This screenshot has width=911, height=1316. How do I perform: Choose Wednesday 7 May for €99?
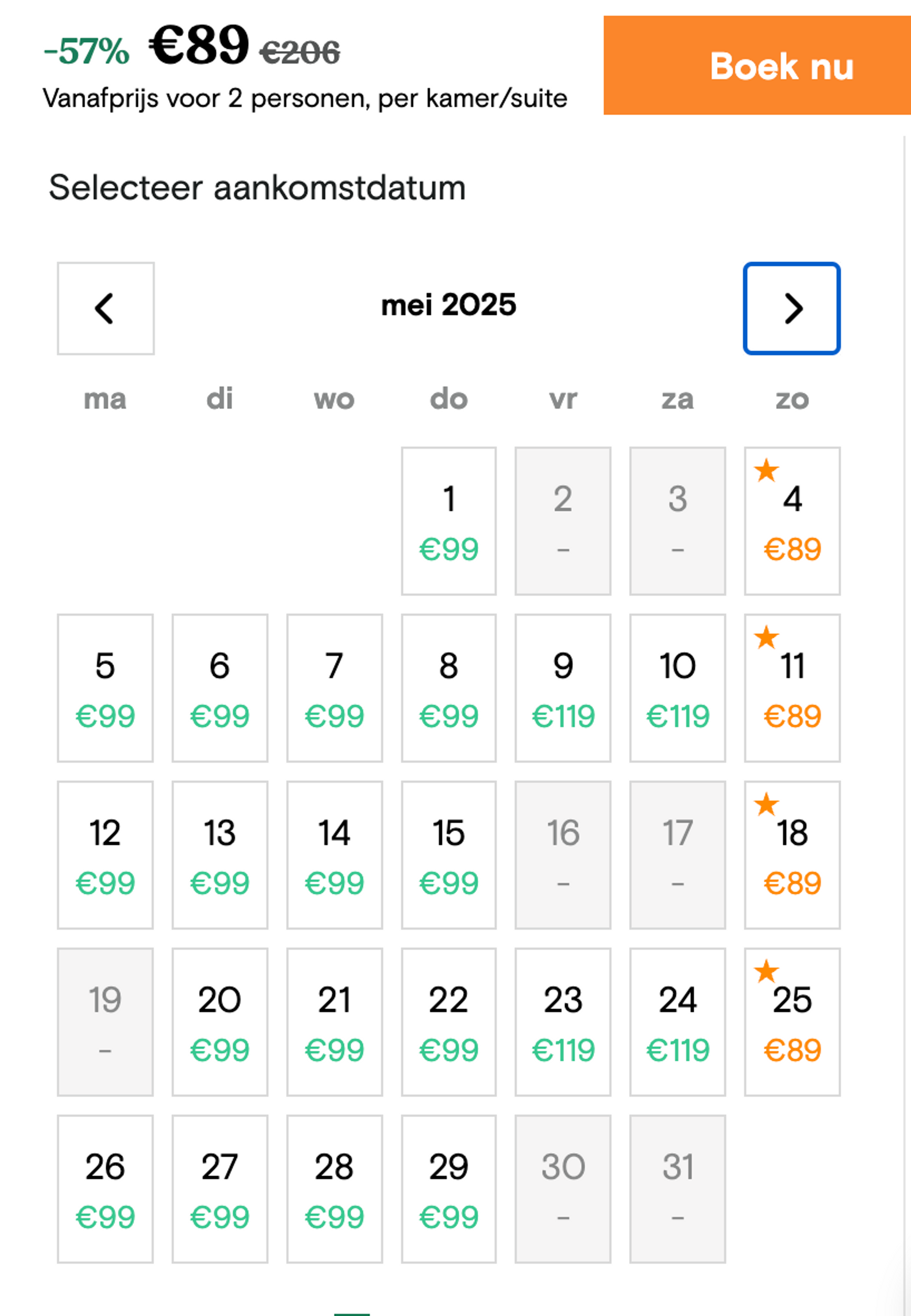[335, 688]
